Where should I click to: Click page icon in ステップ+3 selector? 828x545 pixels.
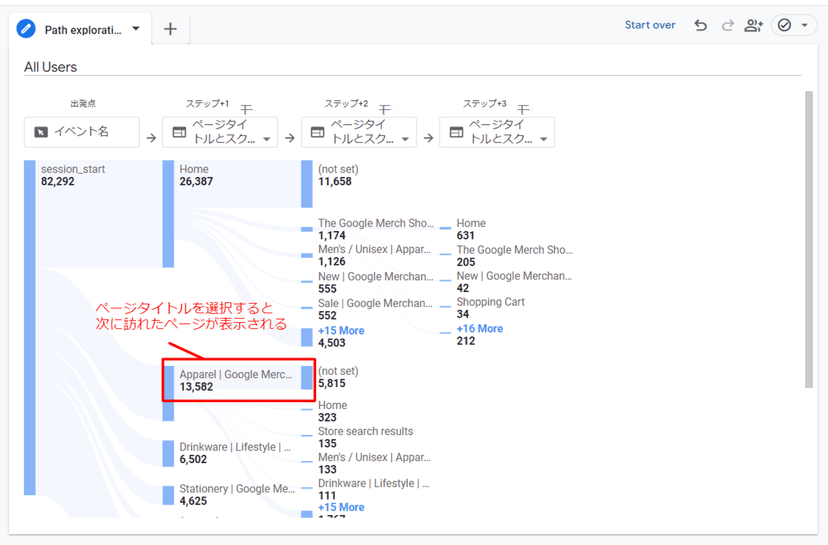point(456,132)
